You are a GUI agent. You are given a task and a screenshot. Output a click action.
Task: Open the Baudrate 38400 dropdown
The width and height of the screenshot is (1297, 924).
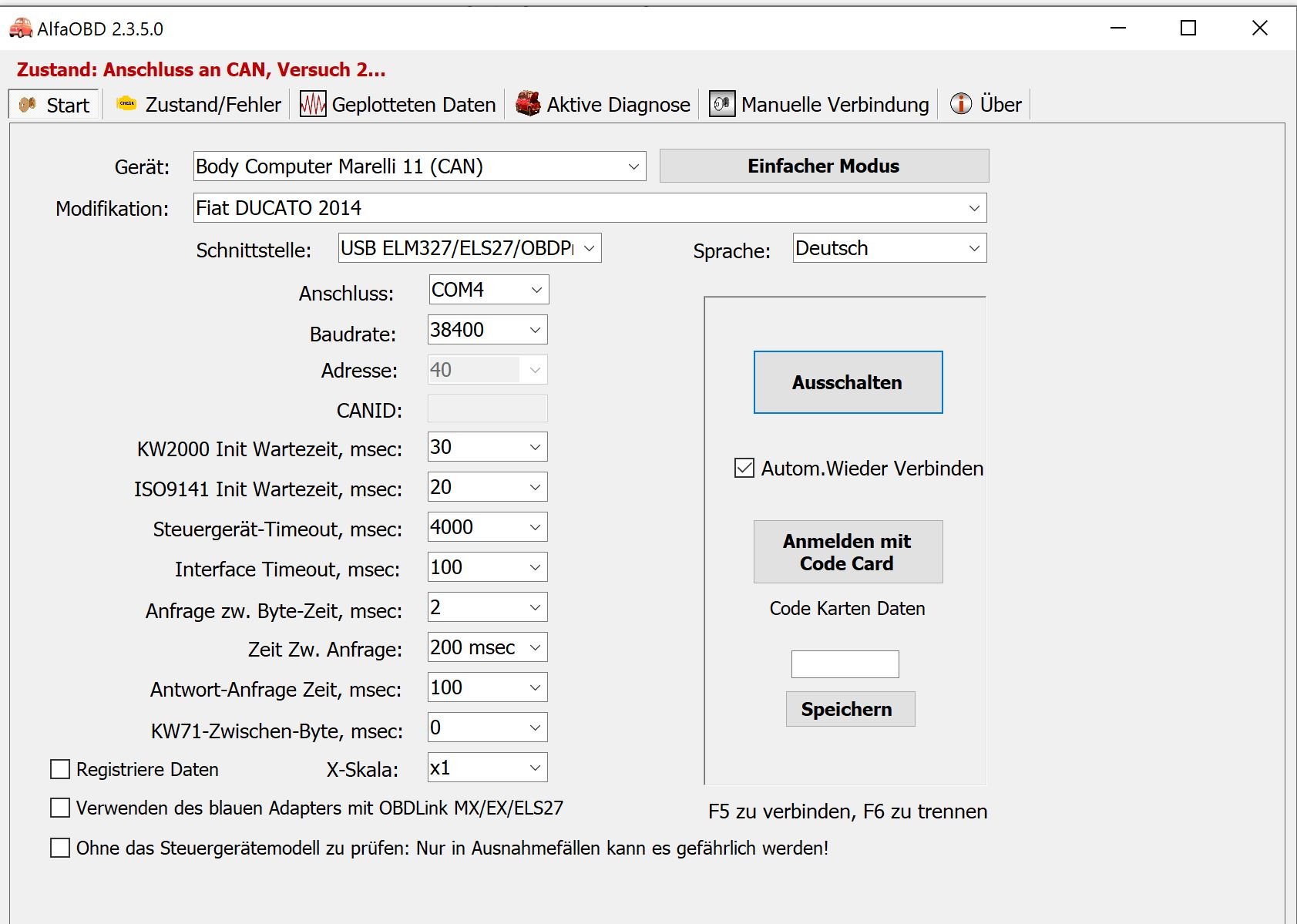click(487, 330)
